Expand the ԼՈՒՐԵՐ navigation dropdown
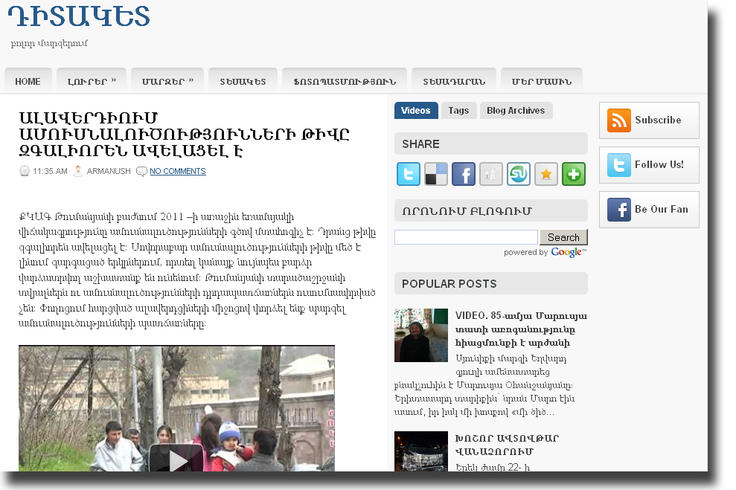Viewport: 736px width, 490px height. click(92, 81)
